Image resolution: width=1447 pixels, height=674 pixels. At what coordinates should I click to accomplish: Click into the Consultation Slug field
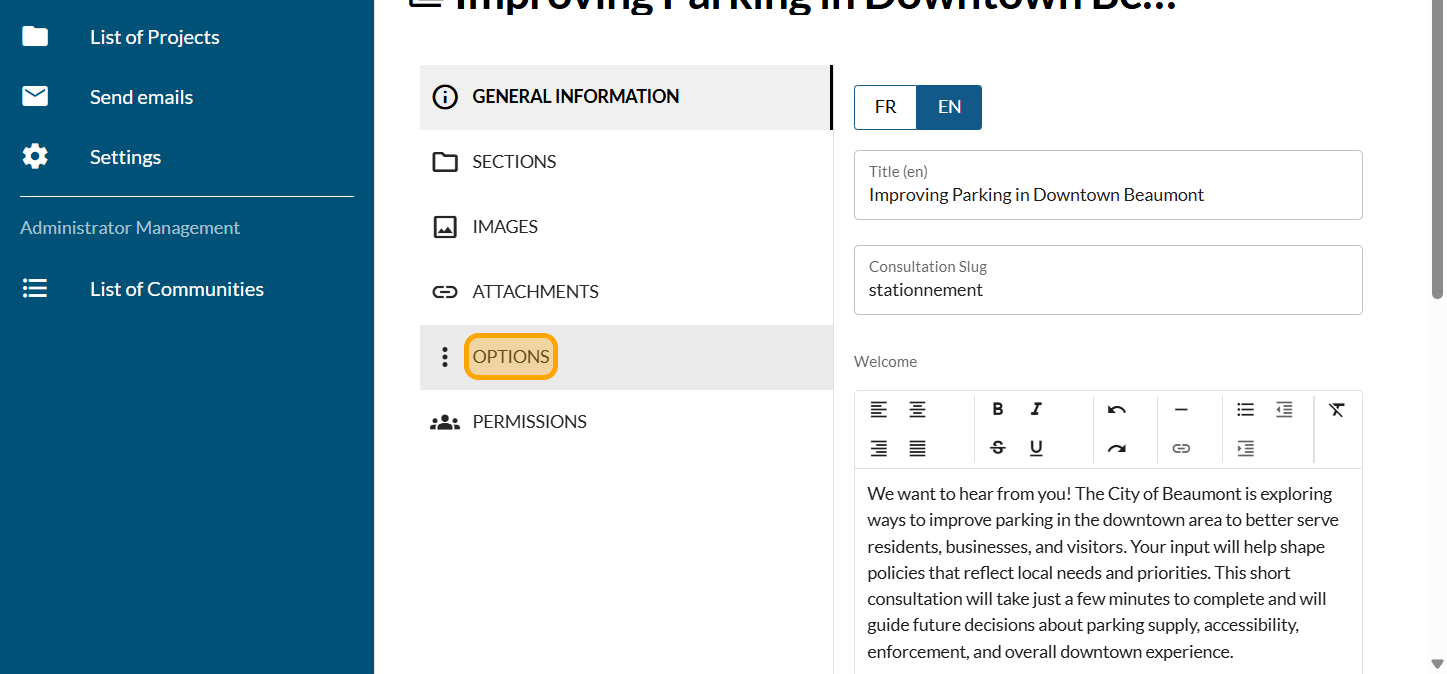pos(1108,291)
